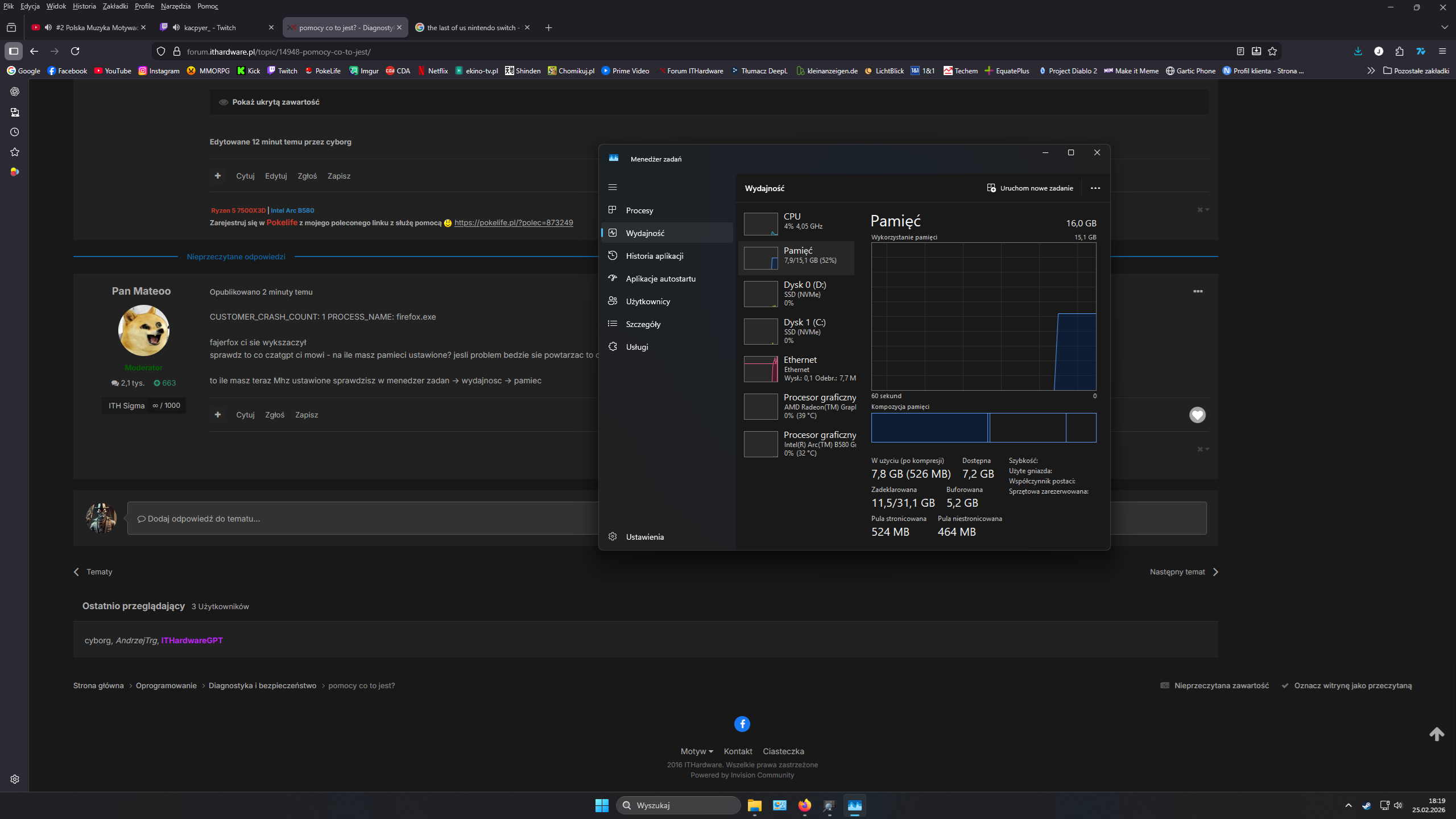
Task: Click Uruchom nowe zadanie button
Action: point(1030,188)
